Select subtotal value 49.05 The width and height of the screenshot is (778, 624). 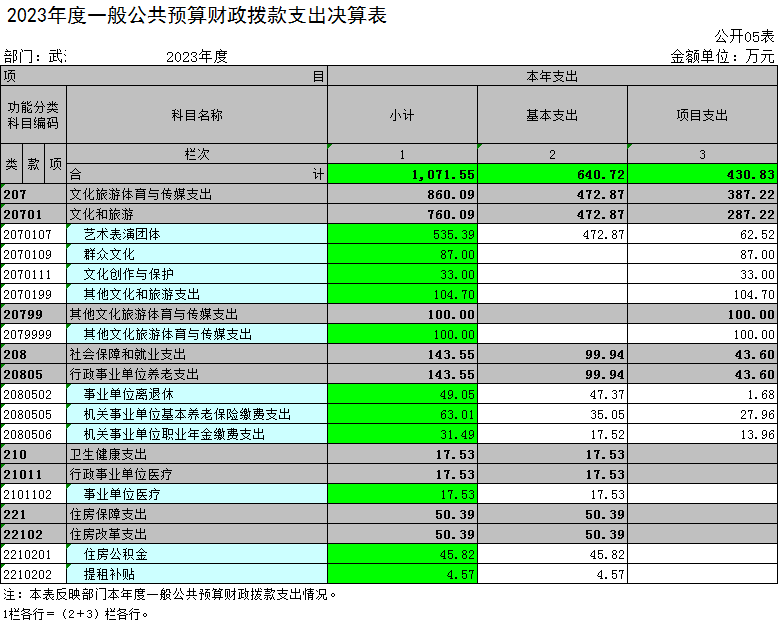(x=402, y=394)
